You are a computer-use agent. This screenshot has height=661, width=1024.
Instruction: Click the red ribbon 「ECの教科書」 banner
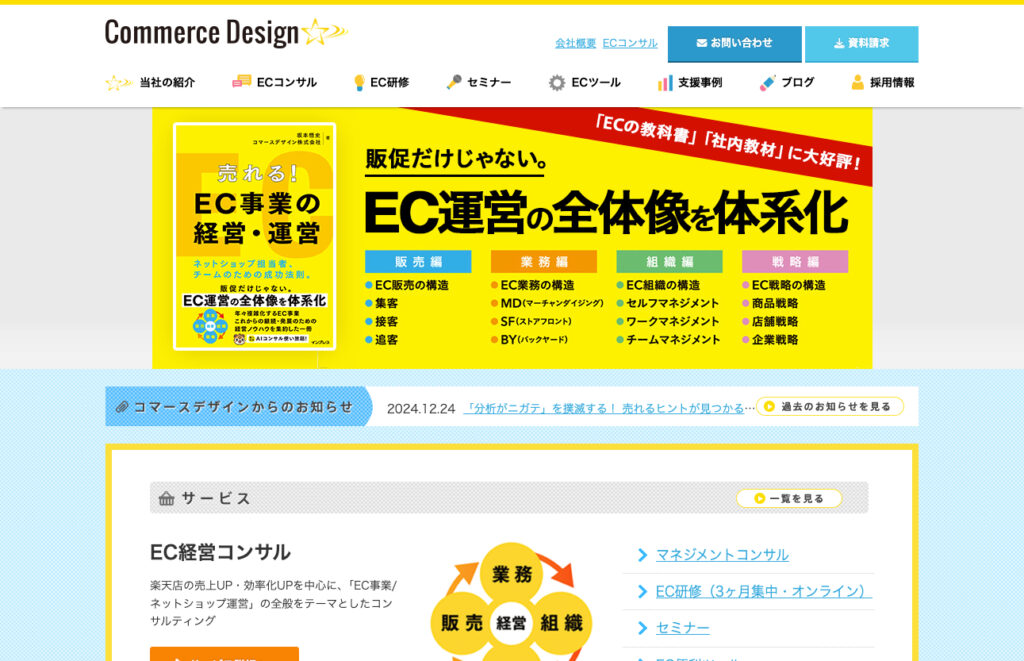729,142
